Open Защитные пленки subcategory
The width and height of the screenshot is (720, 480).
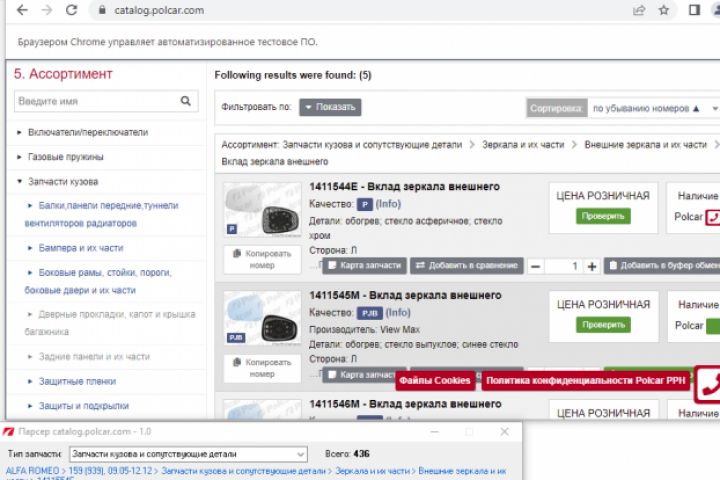pyautogui.click(x=77, y=381)
